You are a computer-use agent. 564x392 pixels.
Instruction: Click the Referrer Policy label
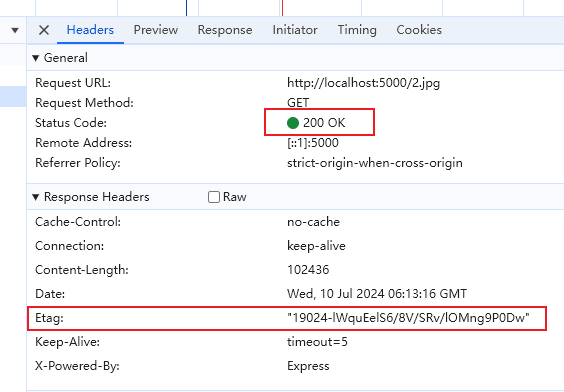(x=78, y=163)
